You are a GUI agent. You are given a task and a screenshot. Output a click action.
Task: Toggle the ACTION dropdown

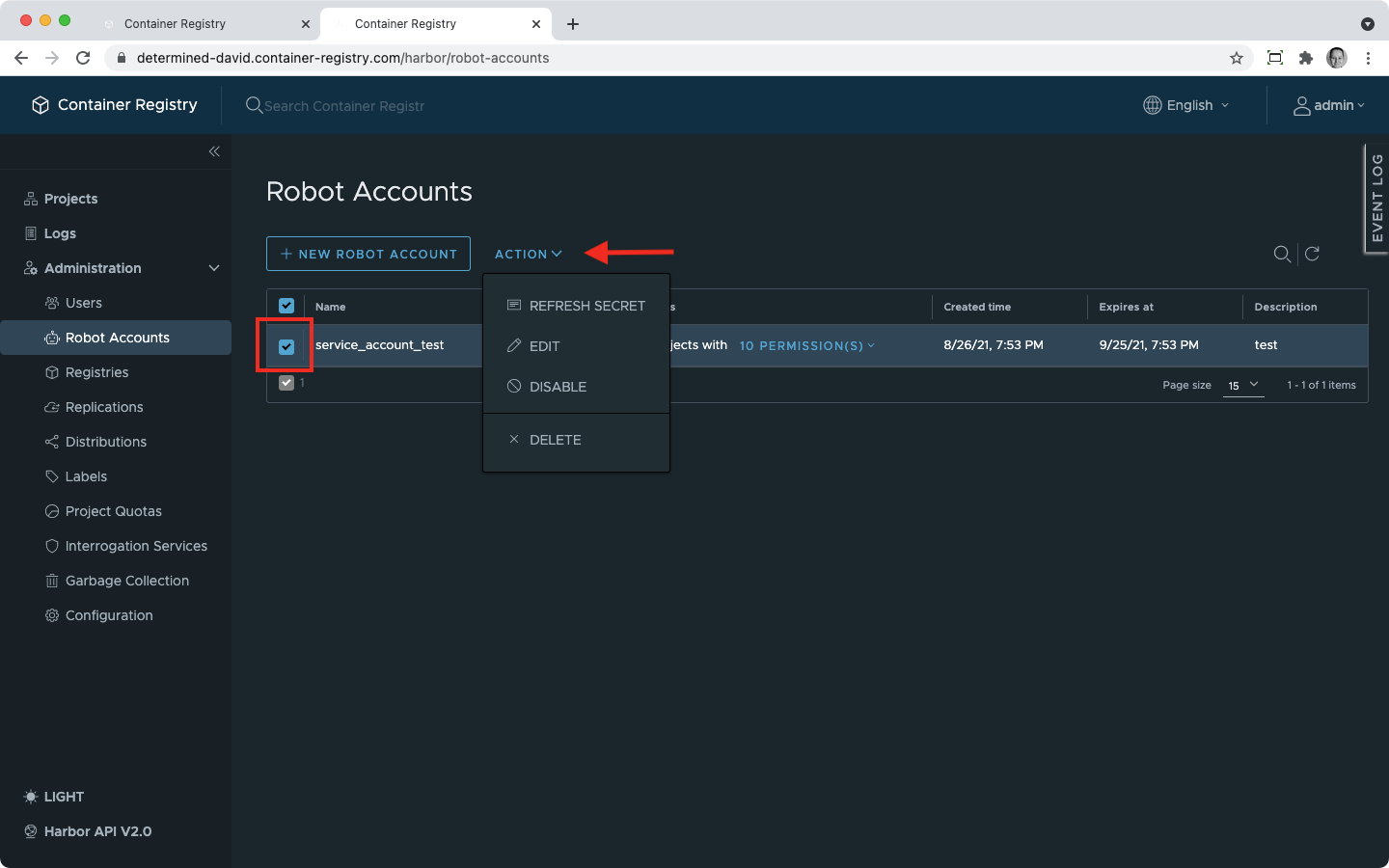[x=528, y=254]
